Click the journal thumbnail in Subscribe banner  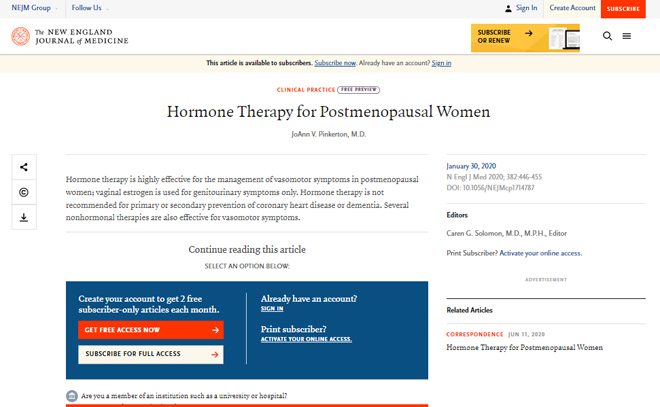coord(564,38)
